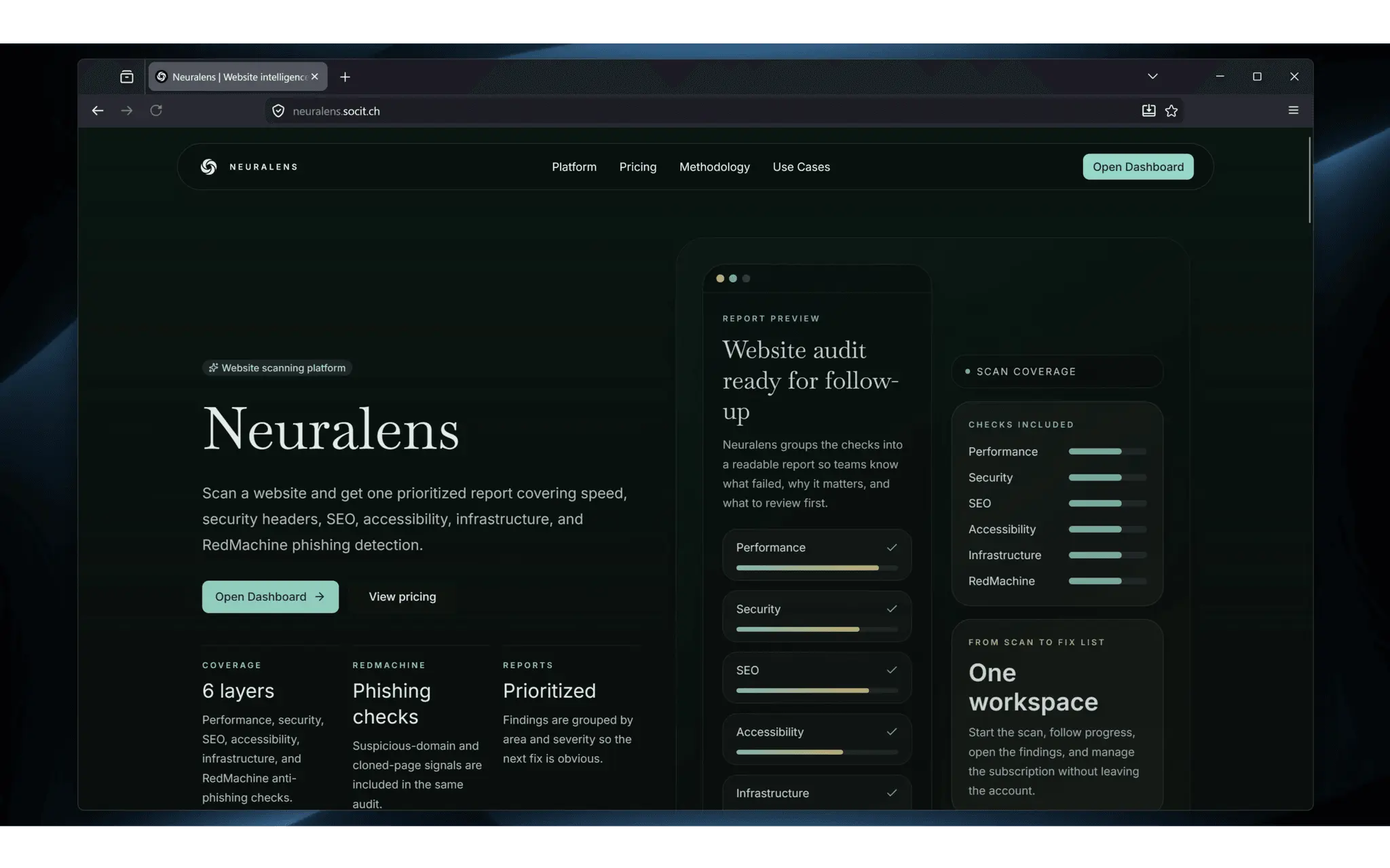1390x868 pixels.
Task: Click the browser forward arrow
Action: (127, 111)
